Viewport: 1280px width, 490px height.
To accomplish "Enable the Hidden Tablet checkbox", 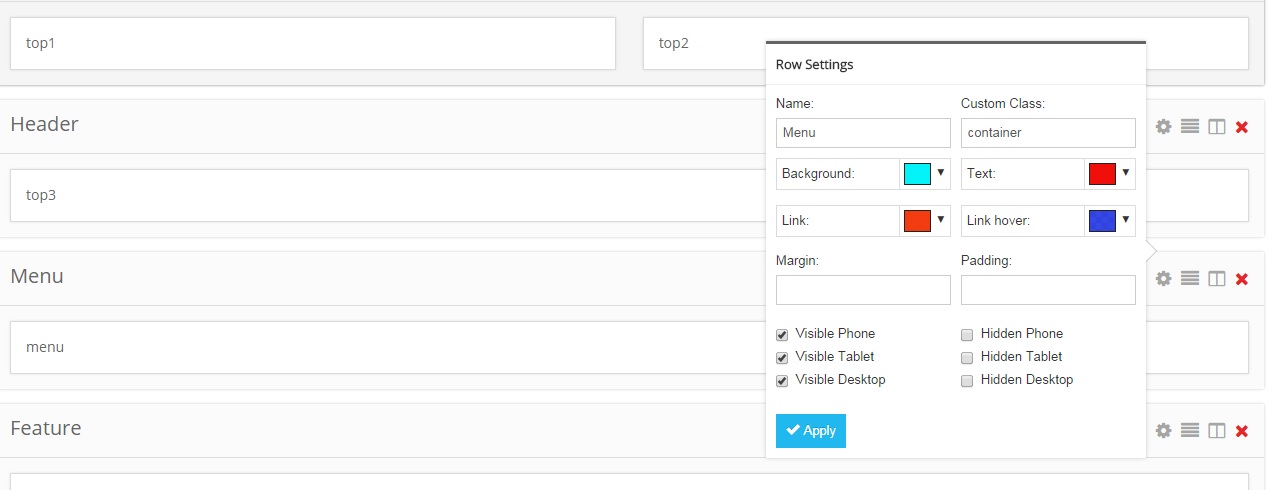I will (x=967, y=358).
